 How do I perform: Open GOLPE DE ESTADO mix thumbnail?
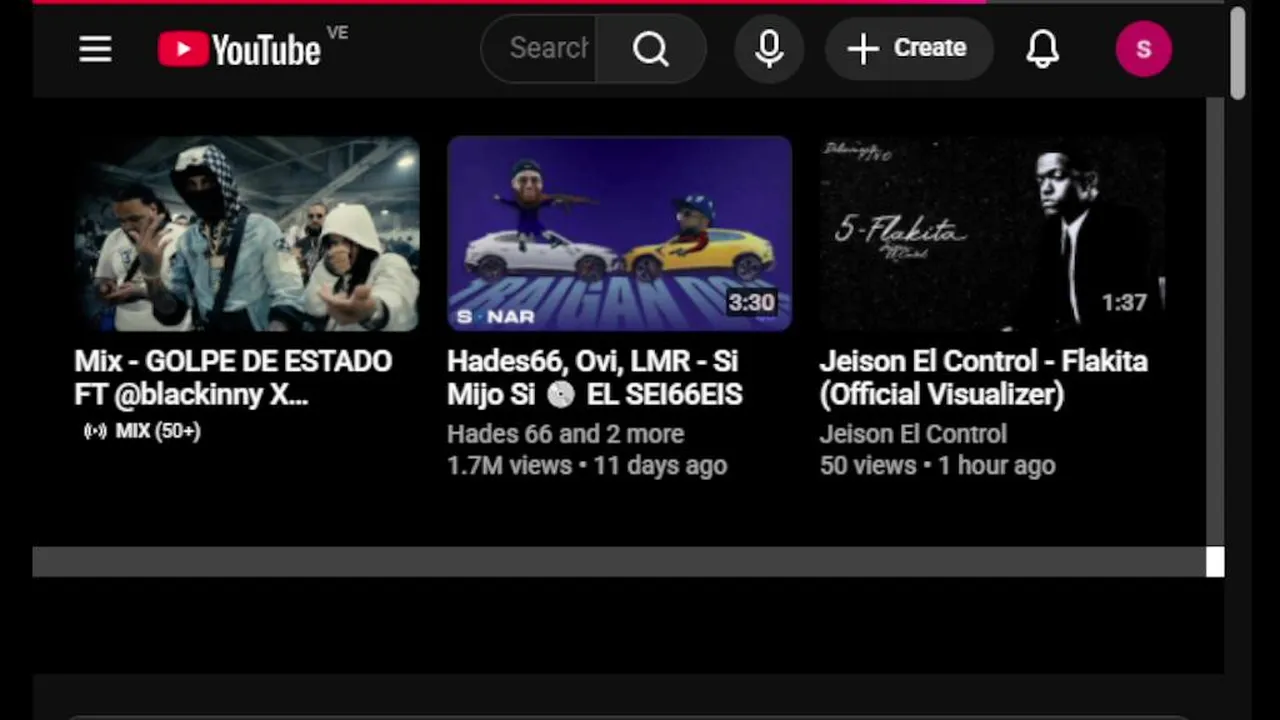click(x=247, y=233)
